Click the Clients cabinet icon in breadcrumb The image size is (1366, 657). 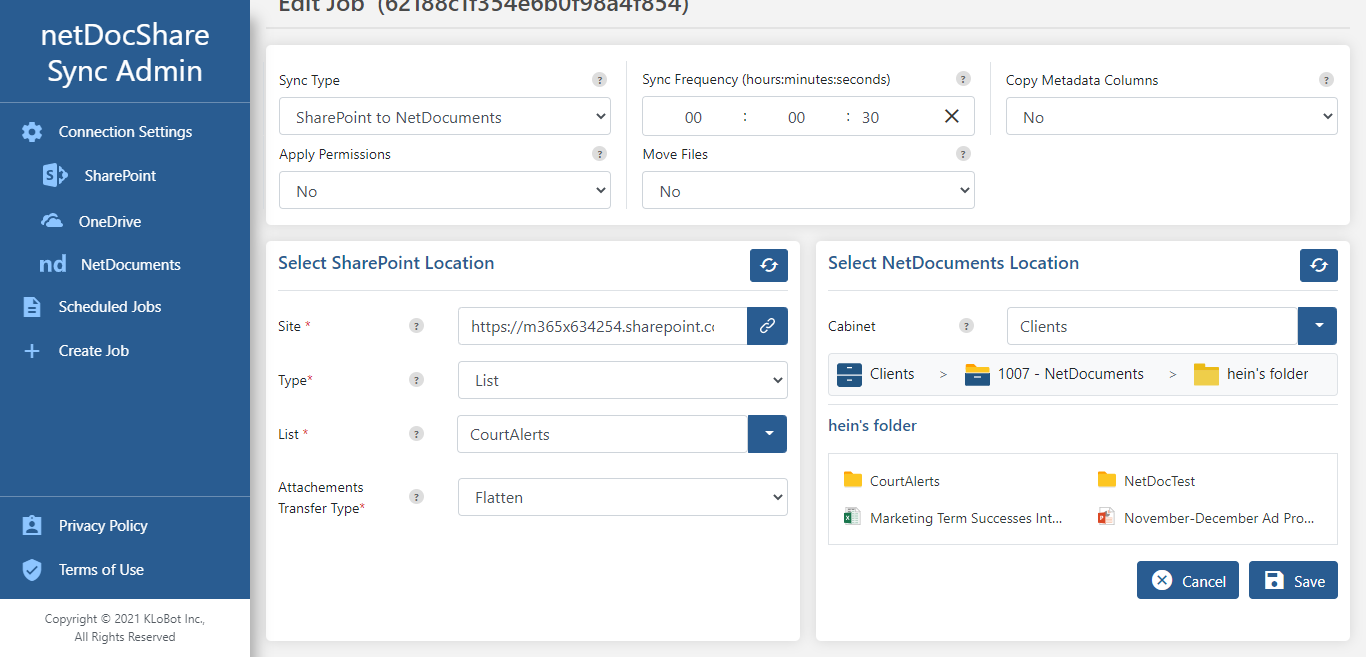(849, 374)
